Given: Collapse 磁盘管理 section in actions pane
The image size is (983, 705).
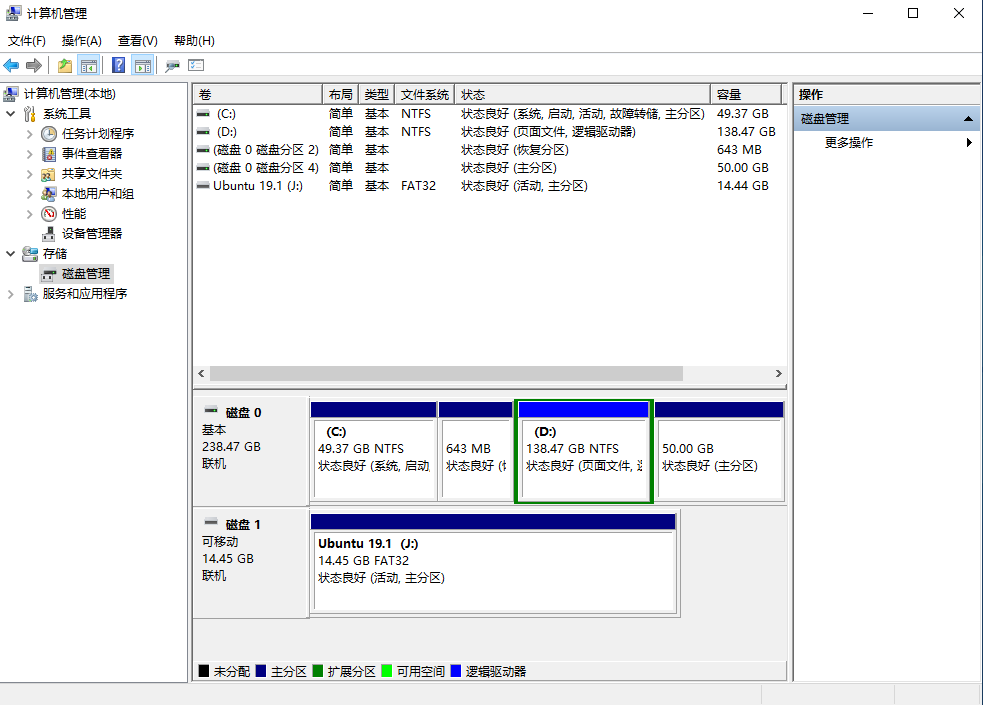Looking at the screenshot, I should tap(968, 118).
